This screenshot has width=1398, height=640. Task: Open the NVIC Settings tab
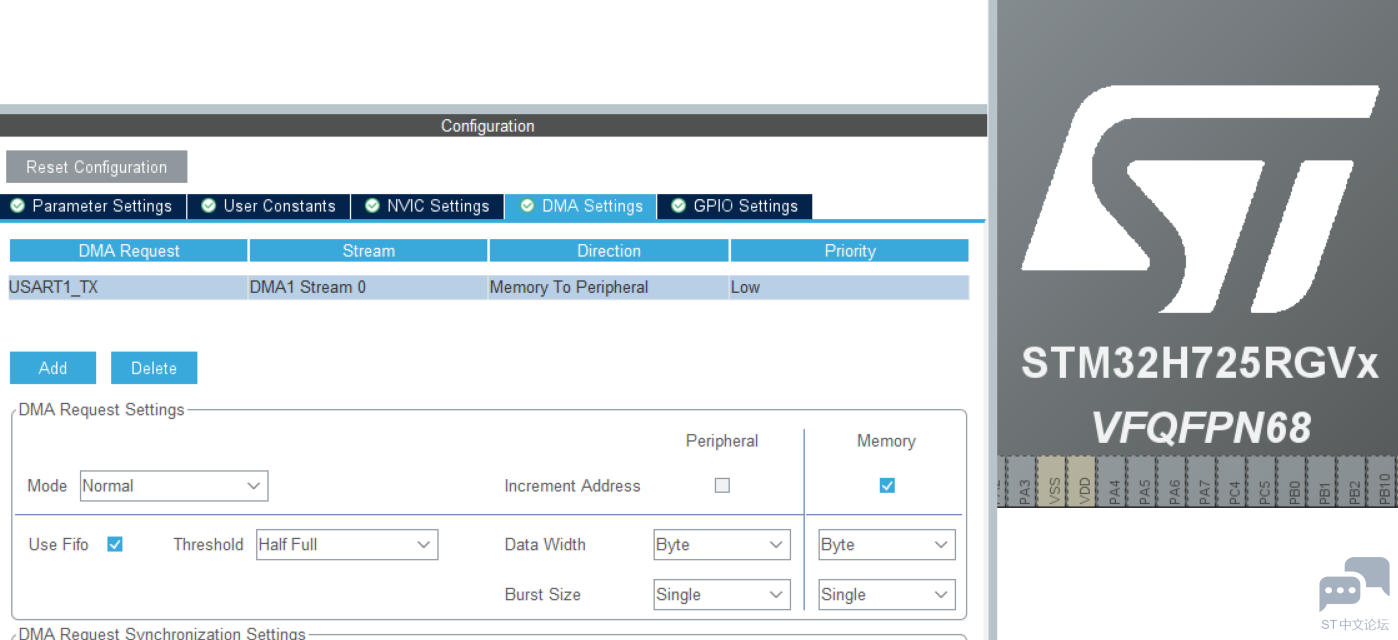click(428, 206)
